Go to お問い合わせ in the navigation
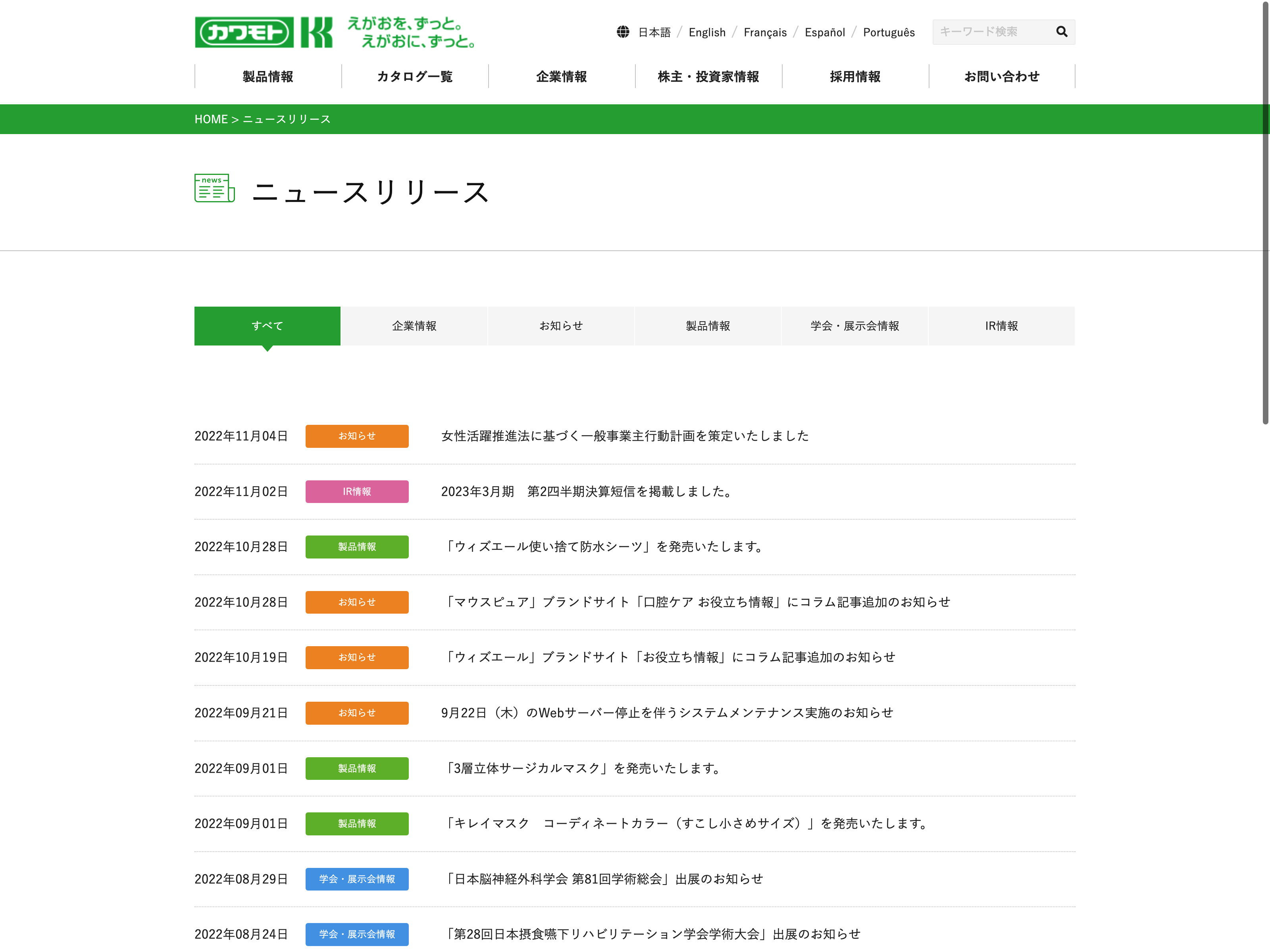This screenshot has width=1270, height=952. (1001, 76)
